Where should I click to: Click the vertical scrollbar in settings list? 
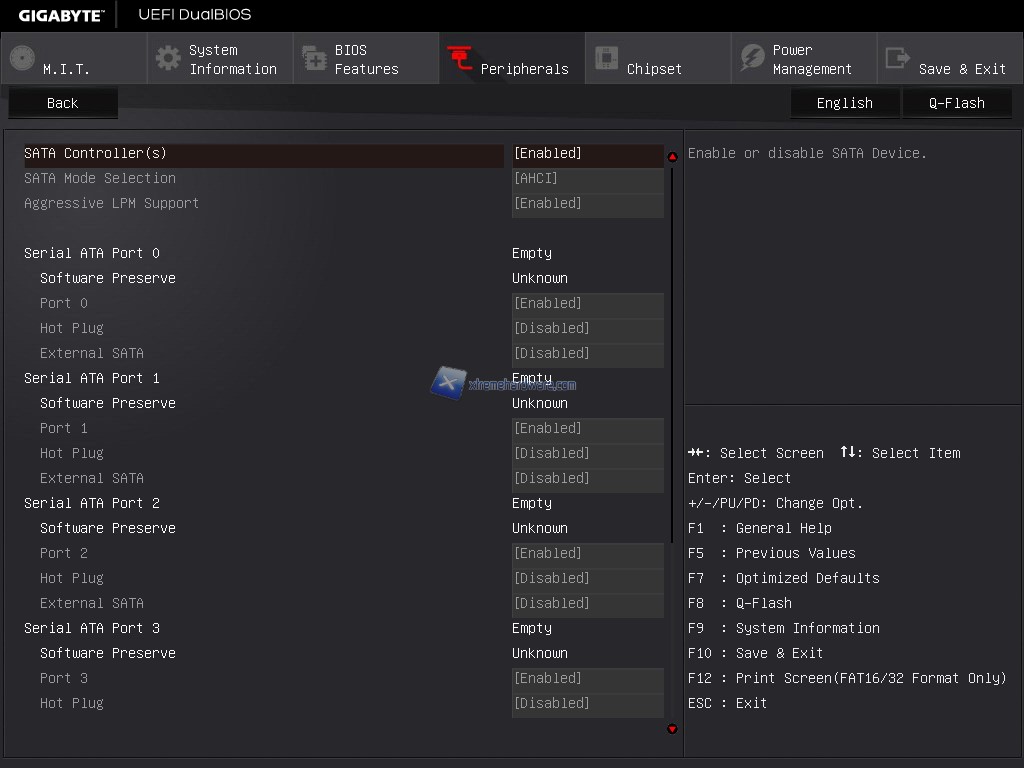pyautogui.click(x=672, y=350)
